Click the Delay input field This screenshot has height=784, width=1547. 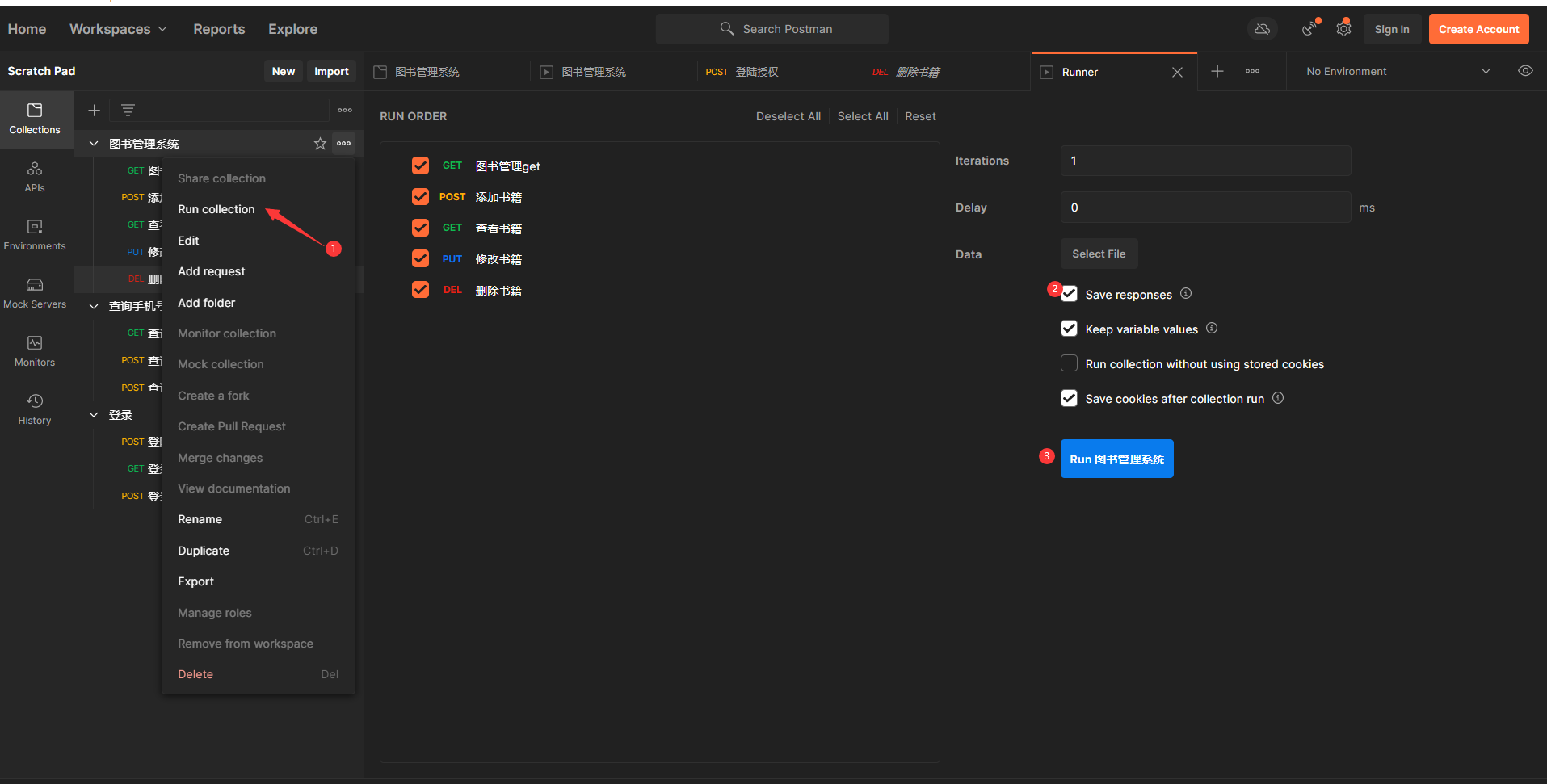(x=1205, y=208)
